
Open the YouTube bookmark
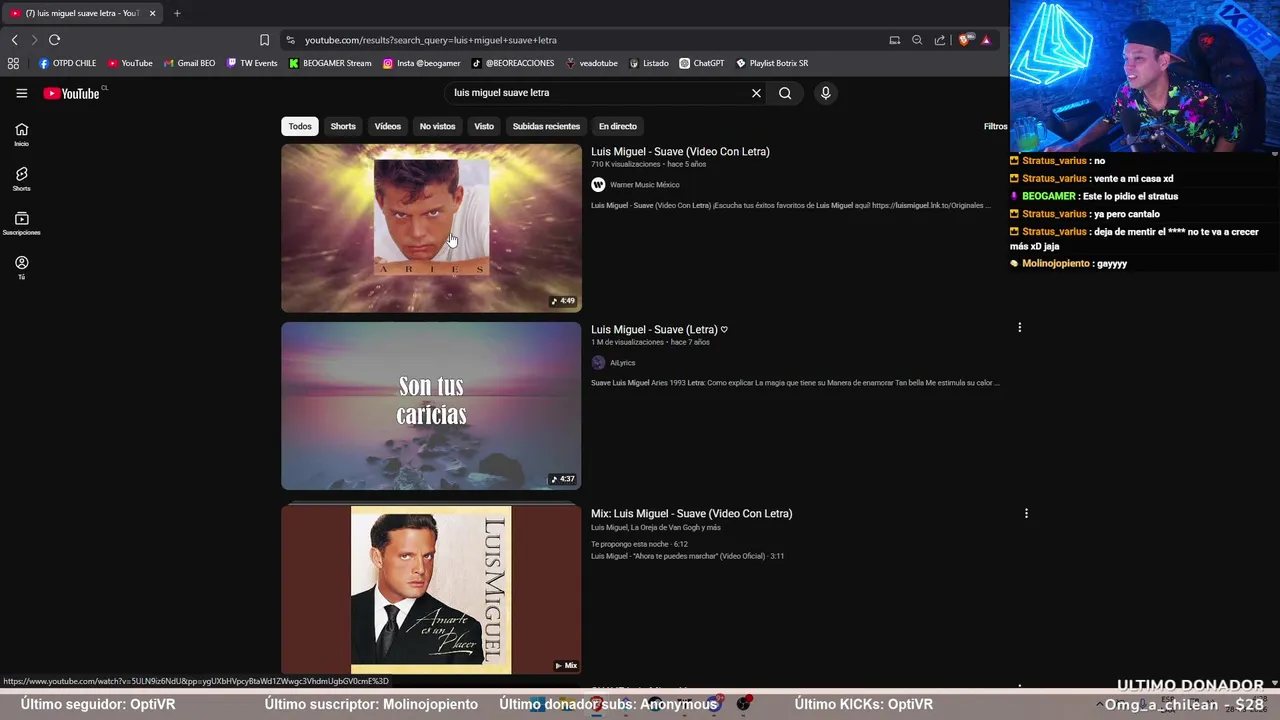130,63
